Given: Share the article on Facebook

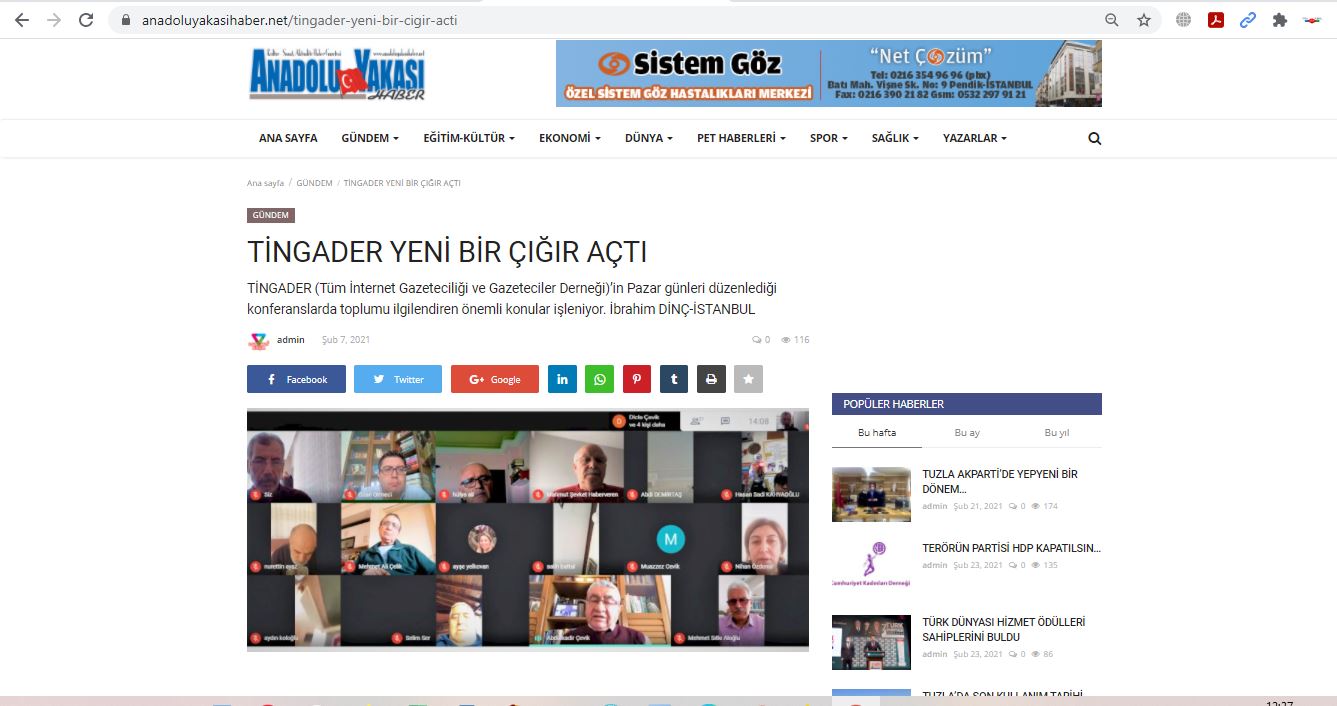Looking at the screenshot, I should coord(296,379).
